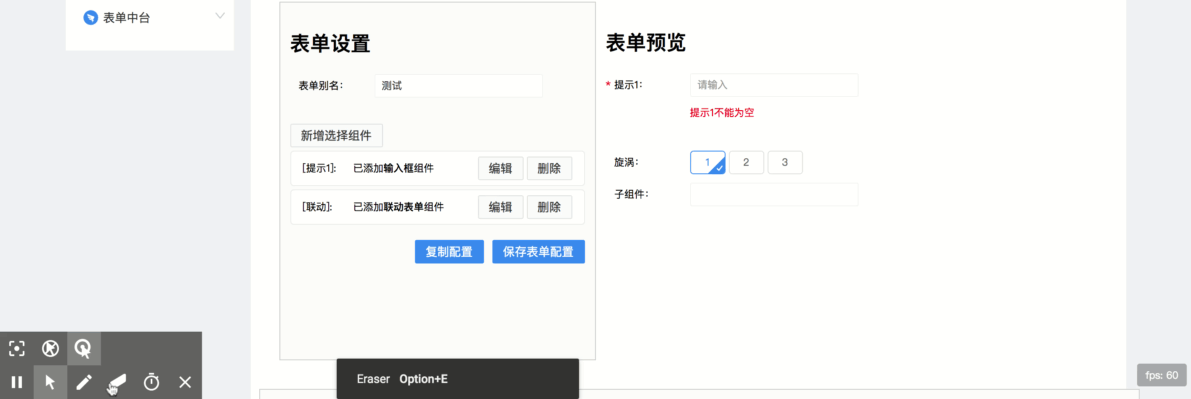Select option 1 for 旋涡

(x=708, y=162)
